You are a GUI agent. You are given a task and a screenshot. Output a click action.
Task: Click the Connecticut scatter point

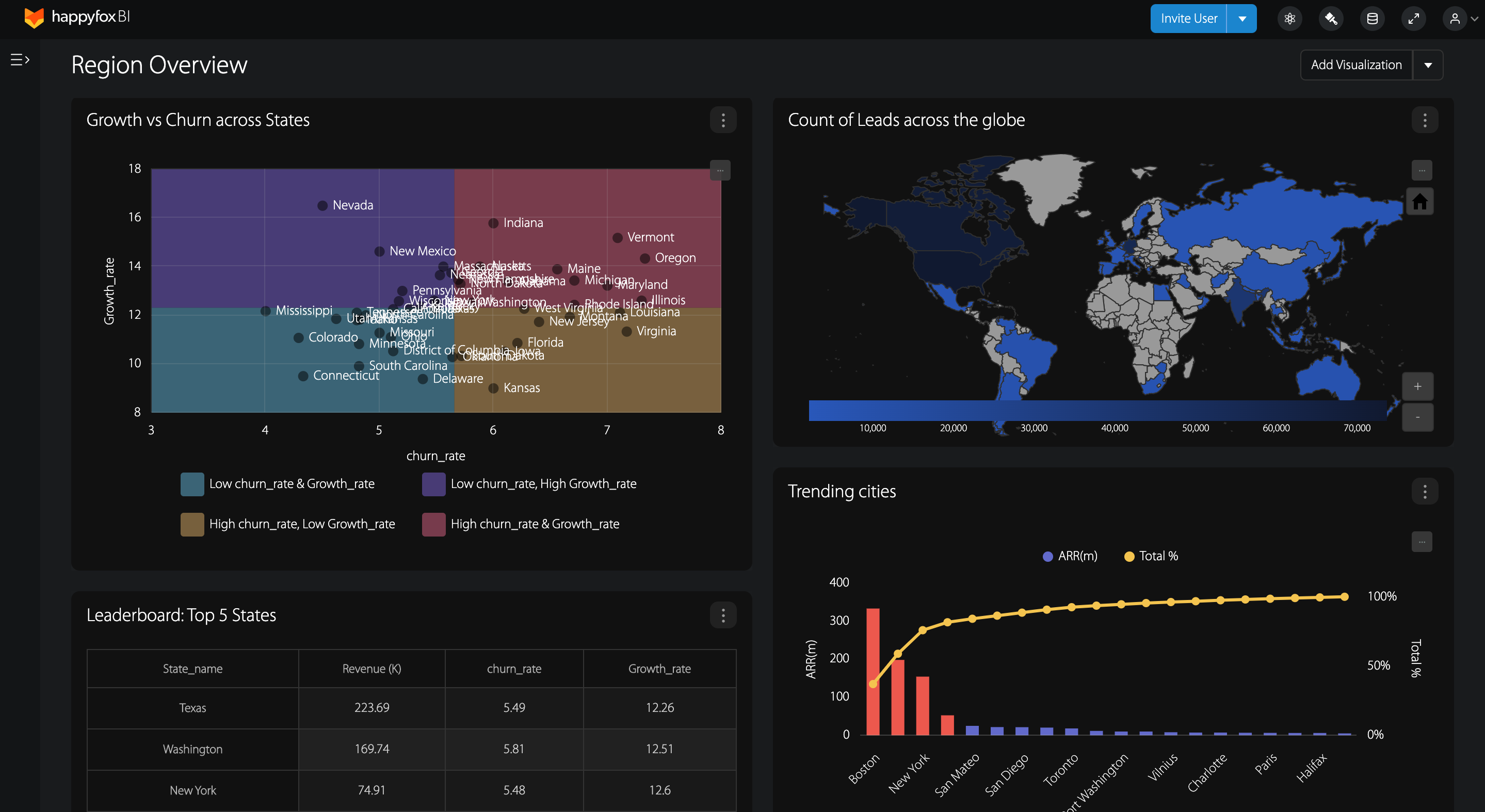pyautogui.click(x=303, y=376)
